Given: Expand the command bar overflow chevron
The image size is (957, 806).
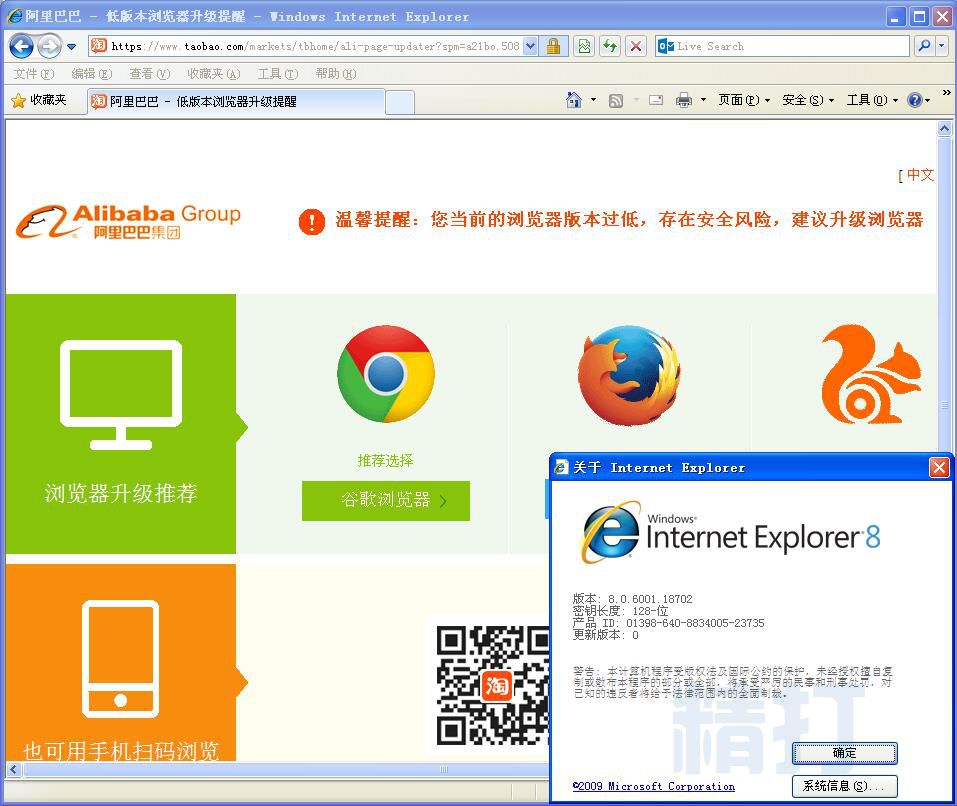Looking at the screenshot, I should 946,93.
